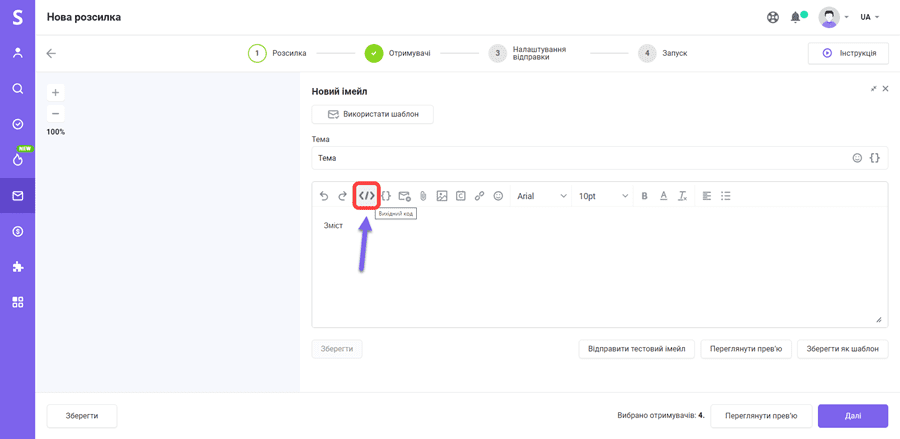Click the undo arrow in editor toolbar
This screenshot has height=439, width=900.
[324, 196]
